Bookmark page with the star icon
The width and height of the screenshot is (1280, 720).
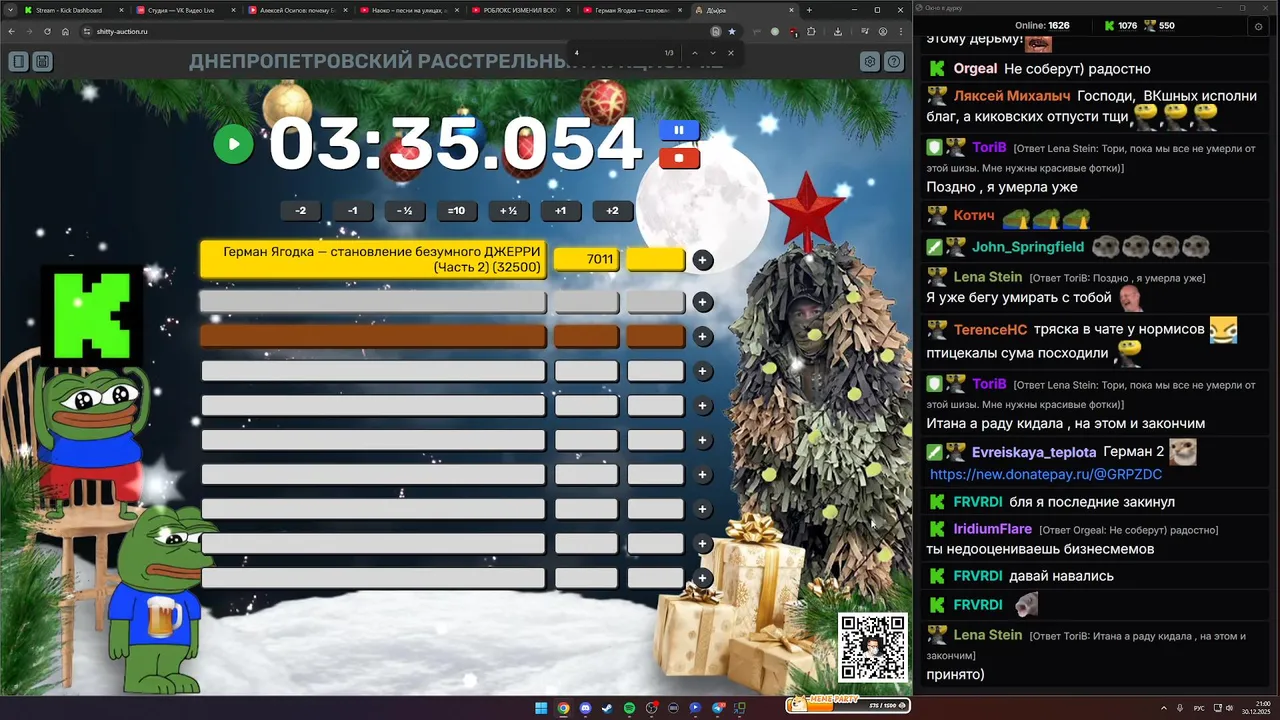(x=732, y=31)
